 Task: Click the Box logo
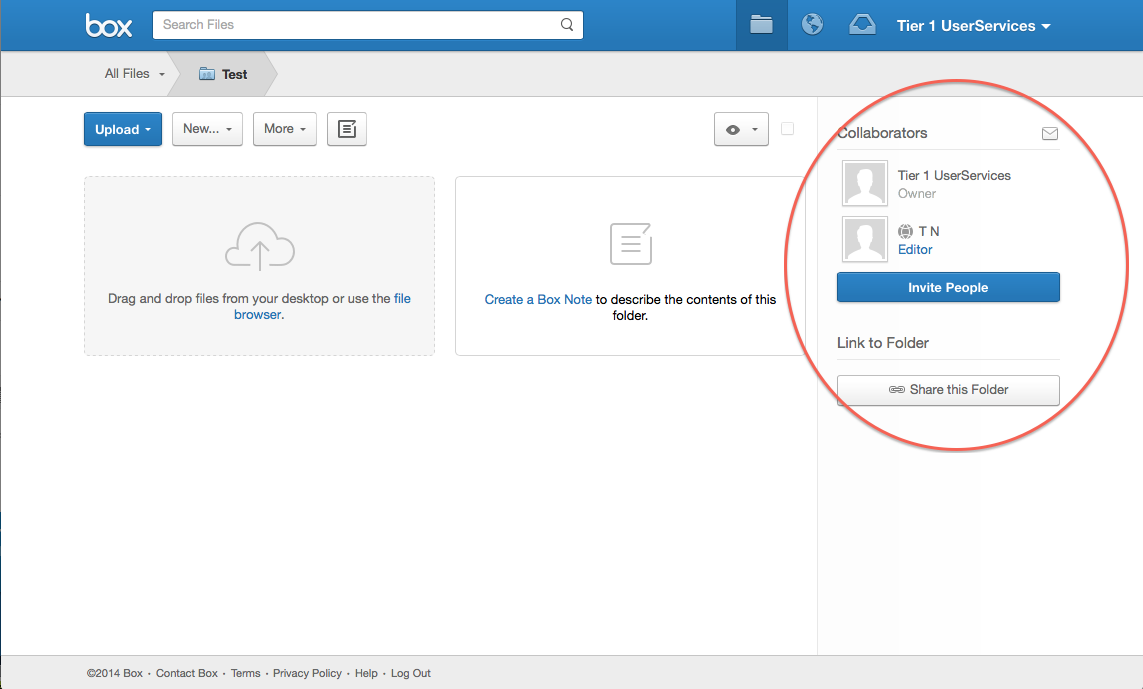[109, 26]
